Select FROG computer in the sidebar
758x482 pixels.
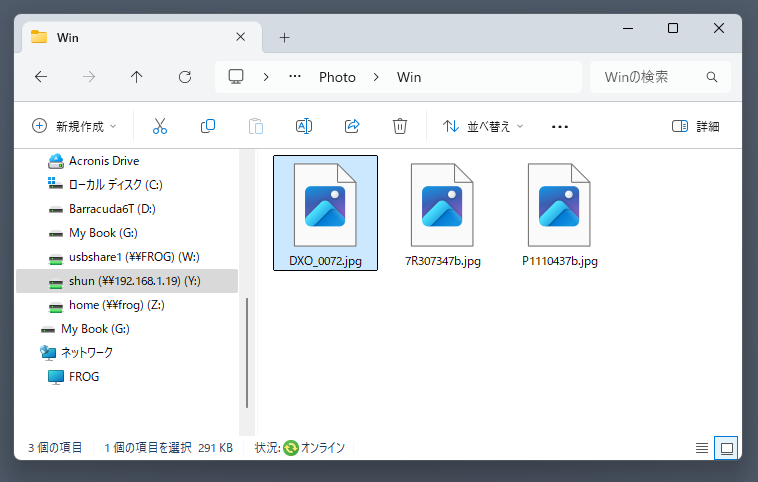(x=127, y=377)
